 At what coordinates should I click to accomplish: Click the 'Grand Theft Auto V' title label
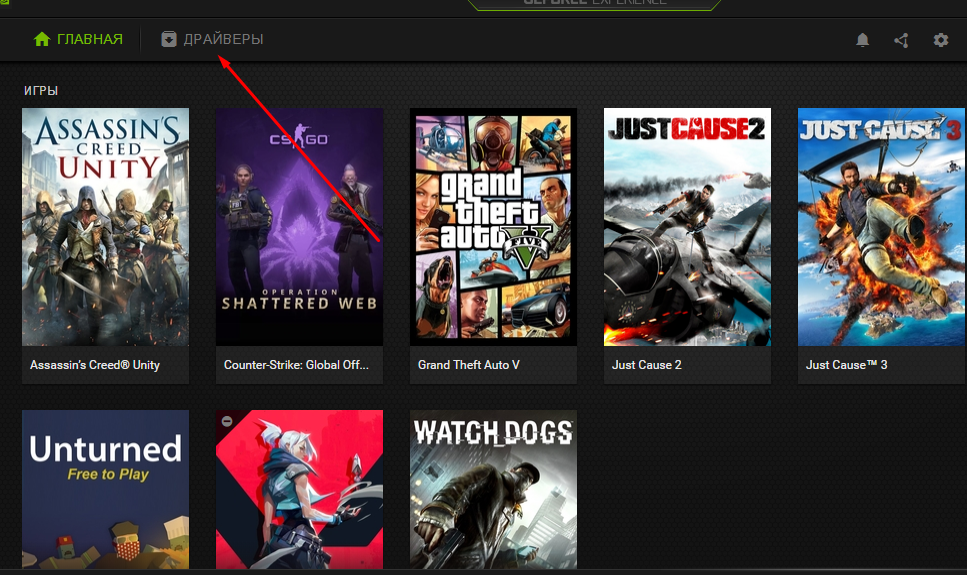(x=469, y=365)
